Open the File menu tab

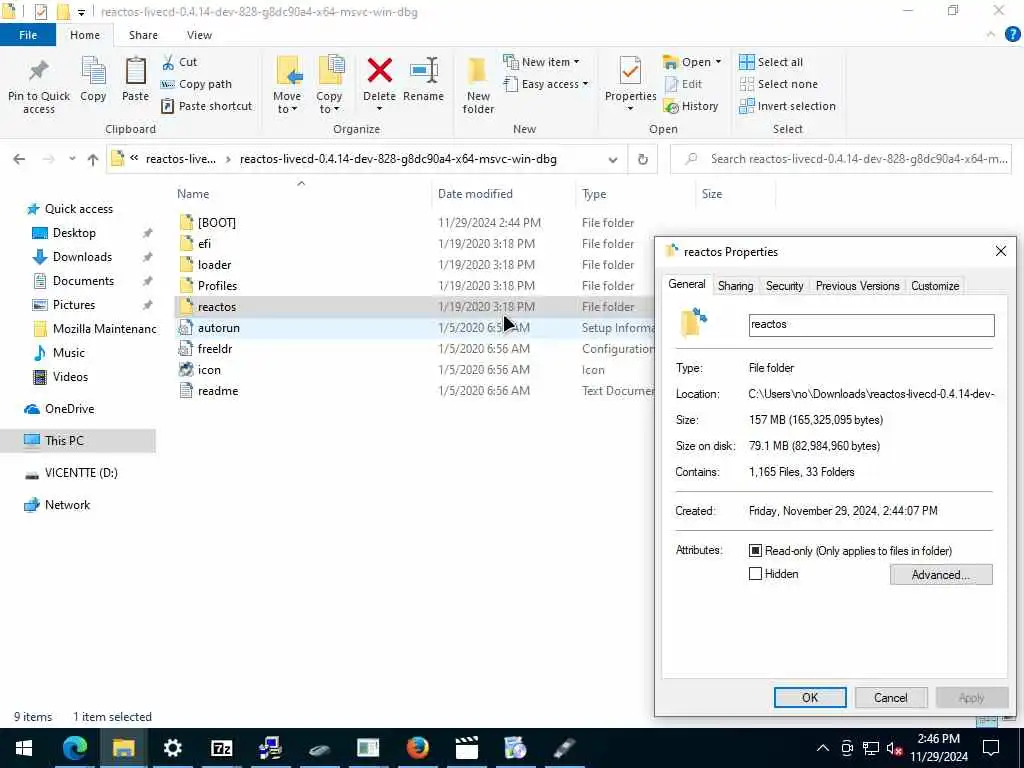click(28, 35)
